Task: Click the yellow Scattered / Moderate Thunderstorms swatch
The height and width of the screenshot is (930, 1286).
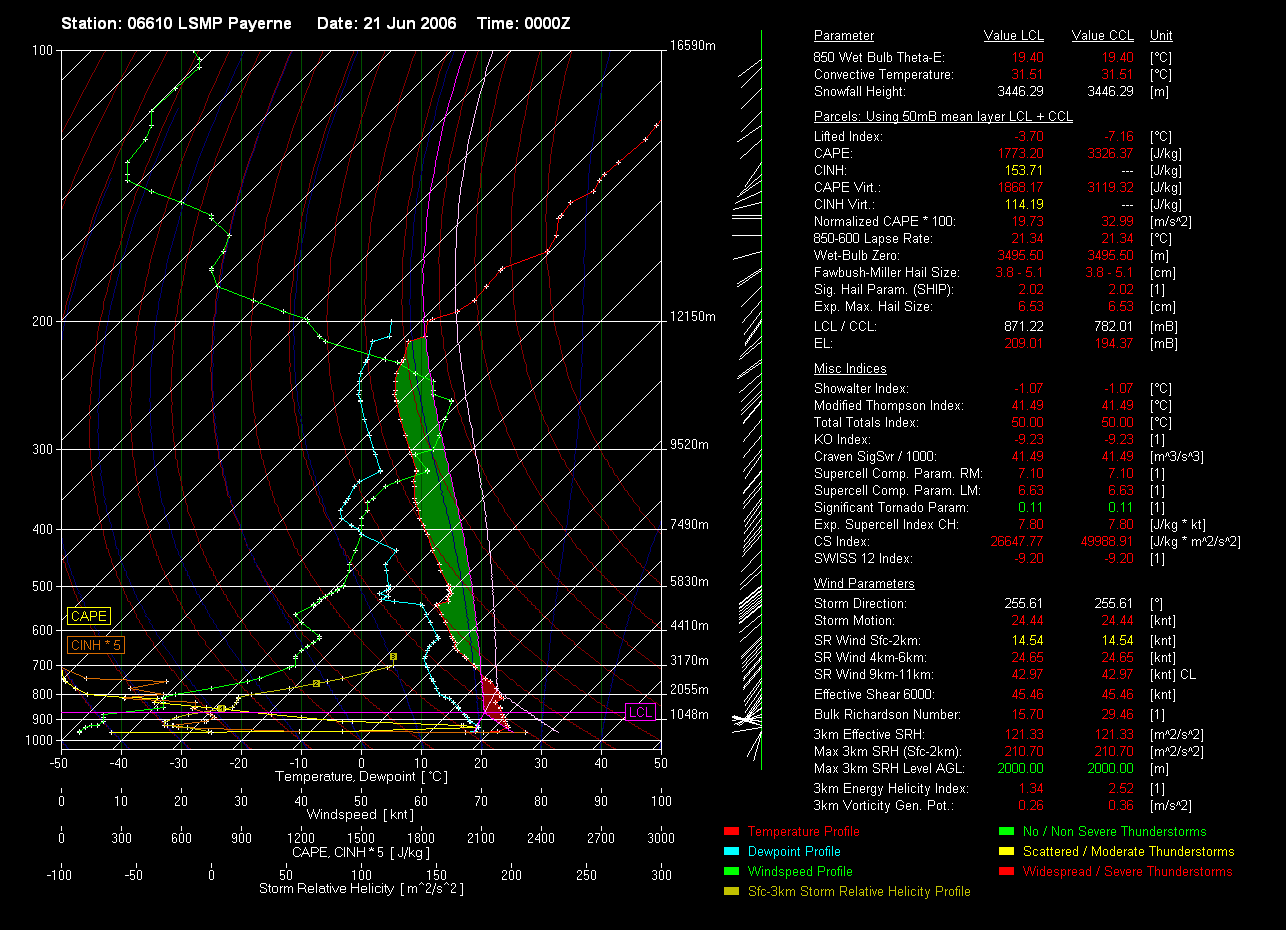Action: click(1005, 851)
